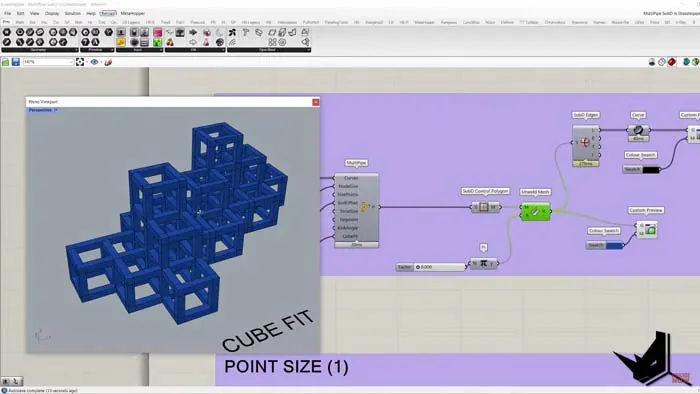Expand the Input panel group
Screen dimensions: 700x394
point(139,50)
